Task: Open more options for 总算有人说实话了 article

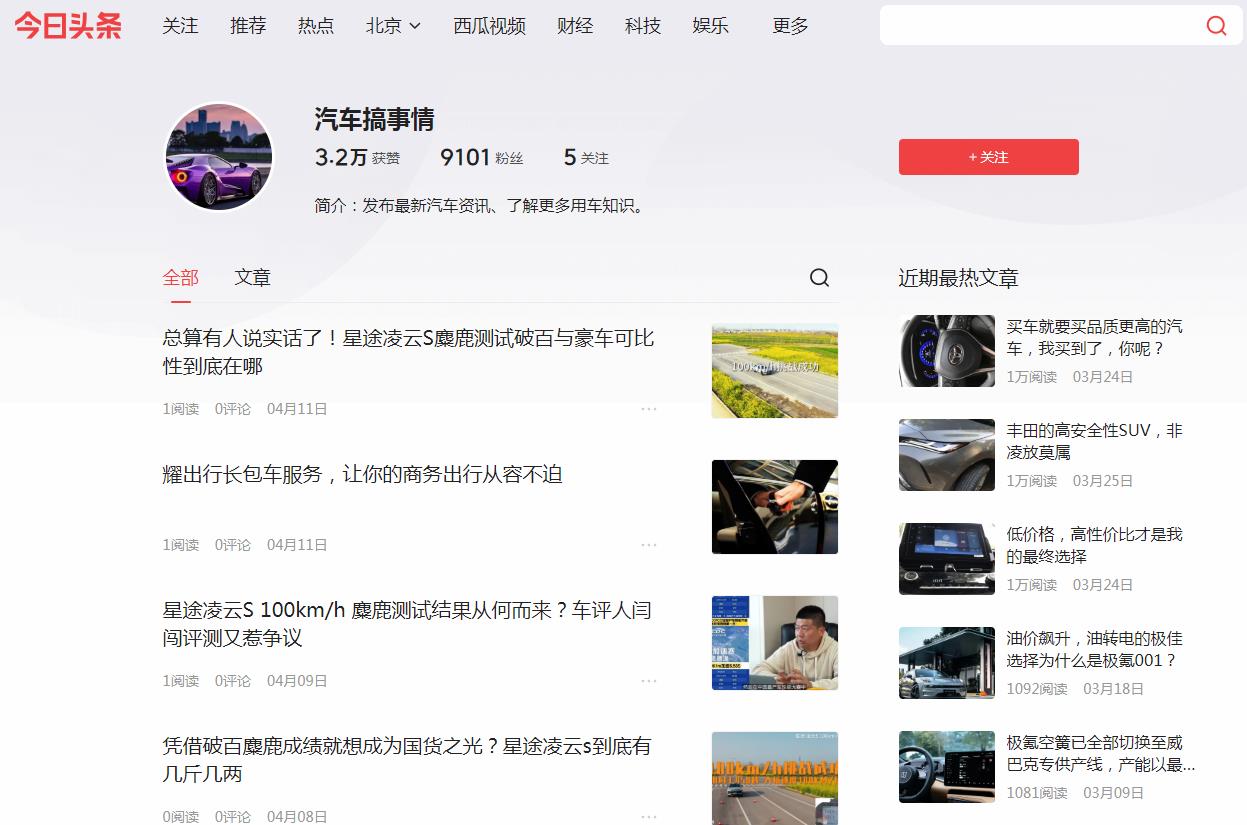Action: [649, 409]
